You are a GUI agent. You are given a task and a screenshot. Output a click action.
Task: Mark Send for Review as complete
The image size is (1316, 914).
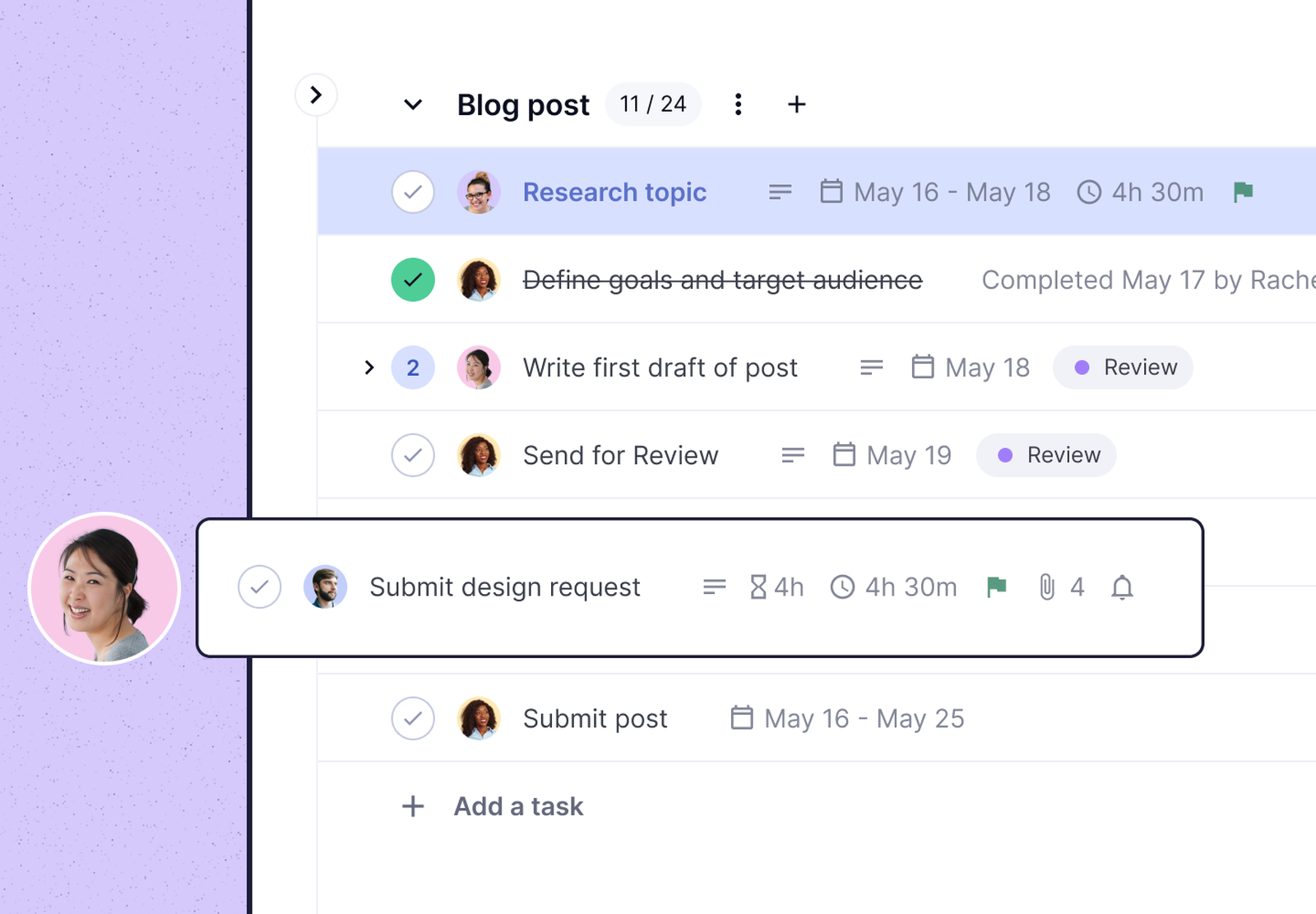coord(413,455)
